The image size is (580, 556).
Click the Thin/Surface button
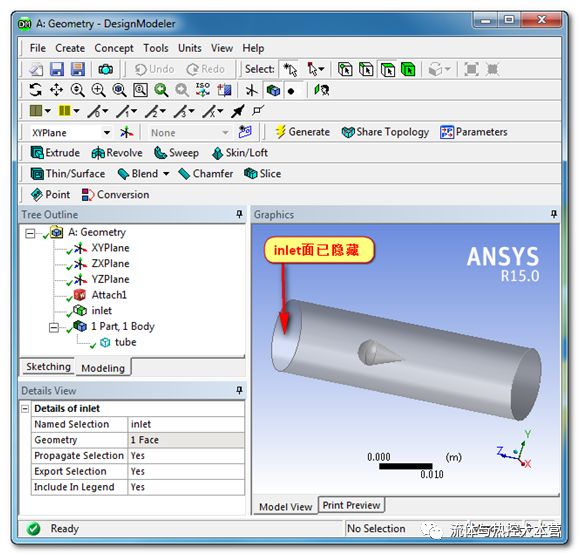(x=68, y=173)
